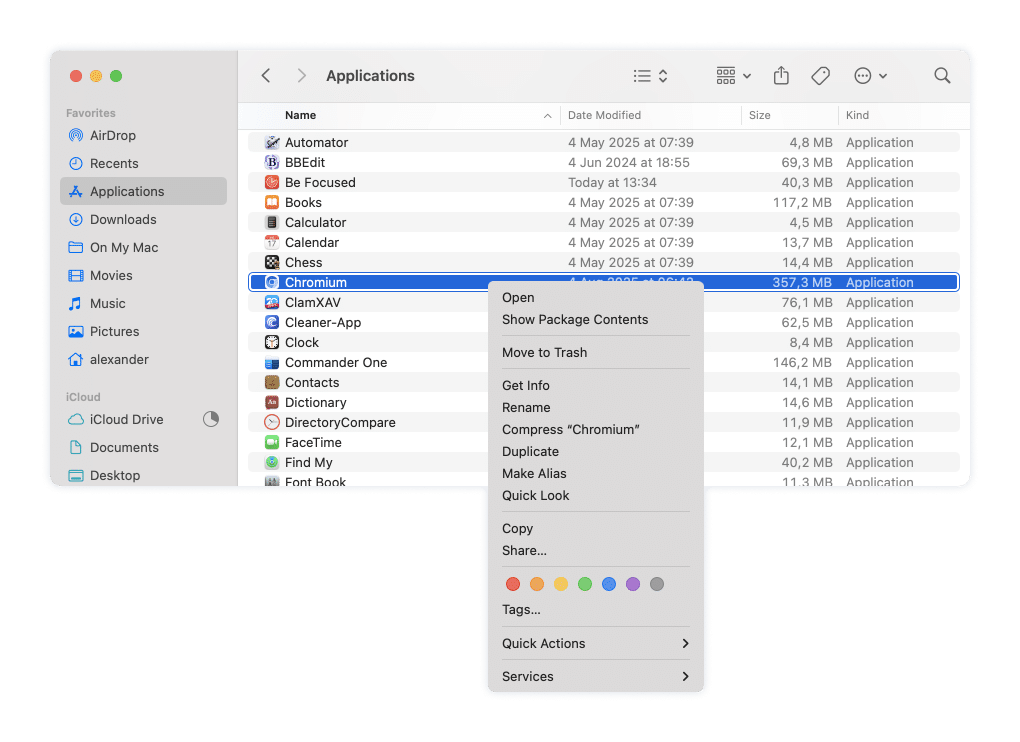Open Pictures in the sidebar
This screenshot has height=742, width=1020.
(x=143, y=331)
